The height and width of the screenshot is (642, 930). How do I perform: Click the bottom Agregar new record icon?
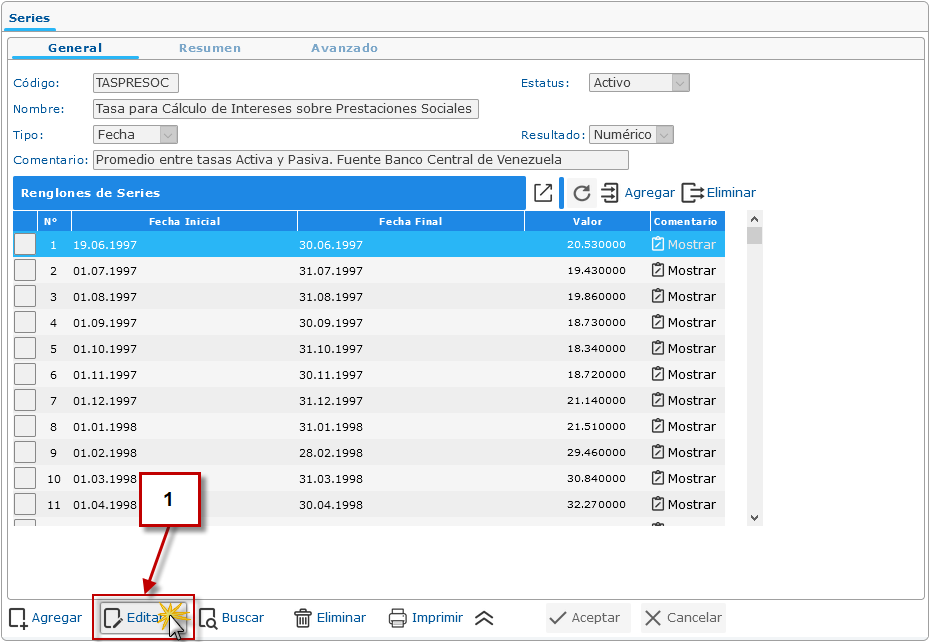[18, 618]
